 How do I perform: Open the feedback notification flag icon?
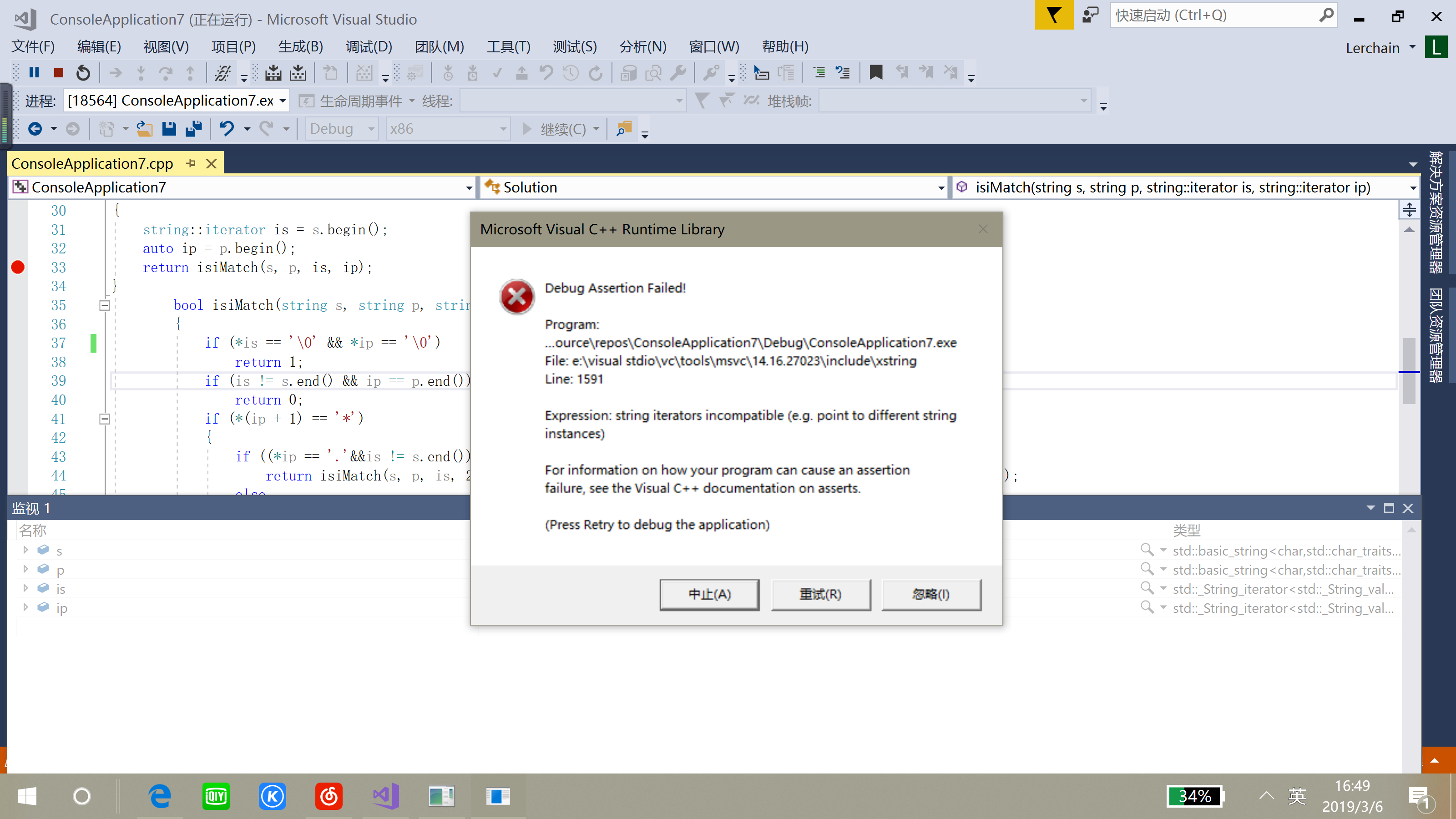1054,15
